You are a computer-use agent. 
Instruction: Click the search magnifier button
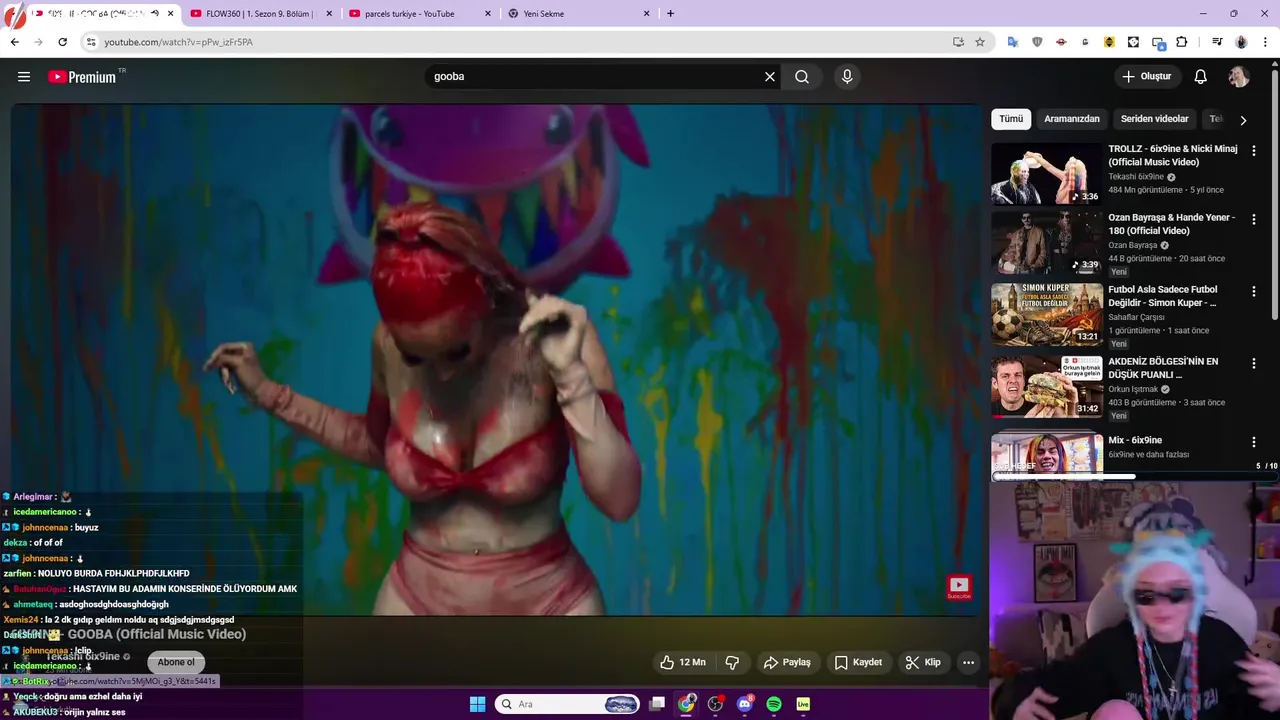[802, 77]
